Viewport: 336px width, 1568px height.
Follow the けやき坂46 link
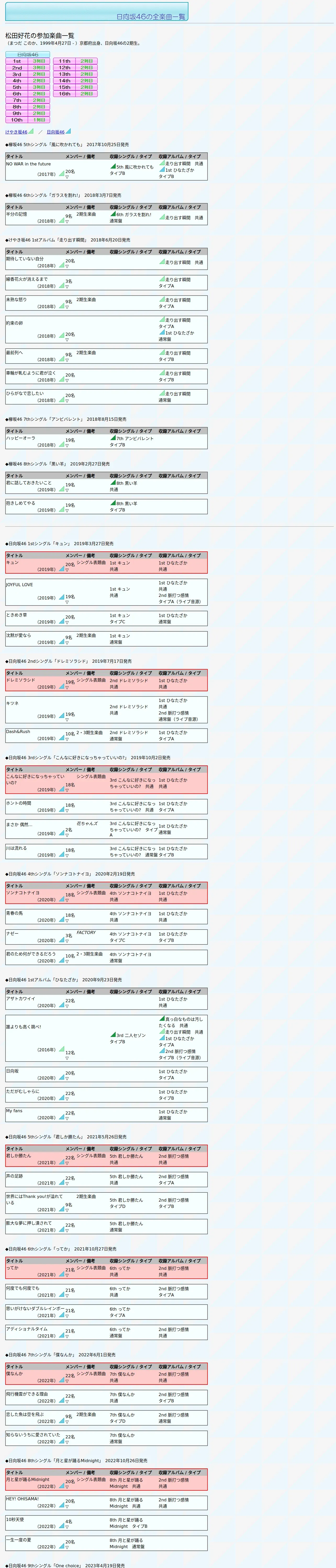[x=16, y=132]
